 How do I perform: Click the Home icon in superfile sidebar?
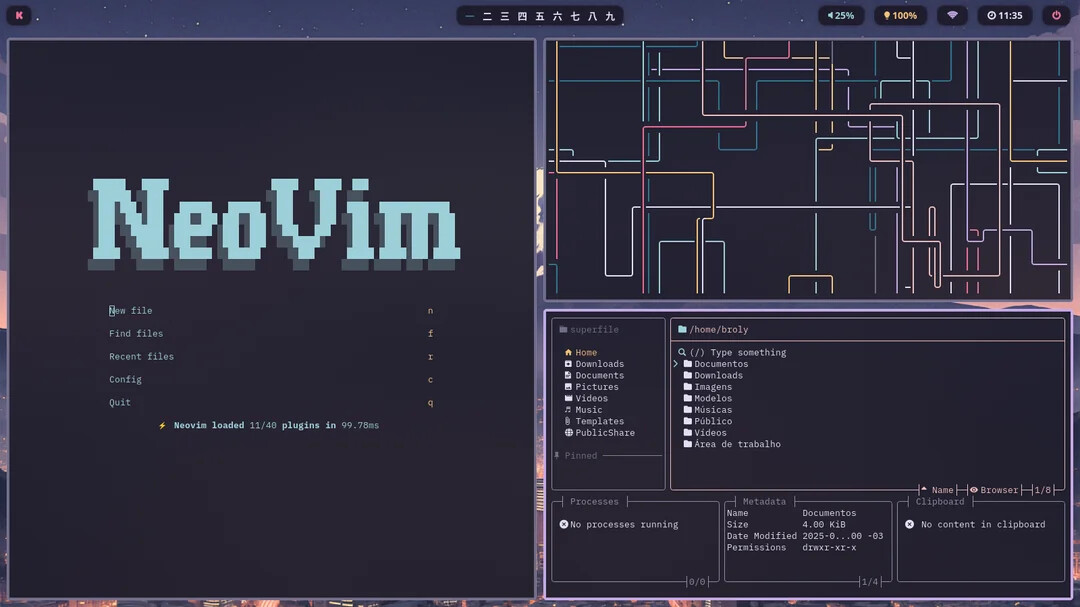568,353
